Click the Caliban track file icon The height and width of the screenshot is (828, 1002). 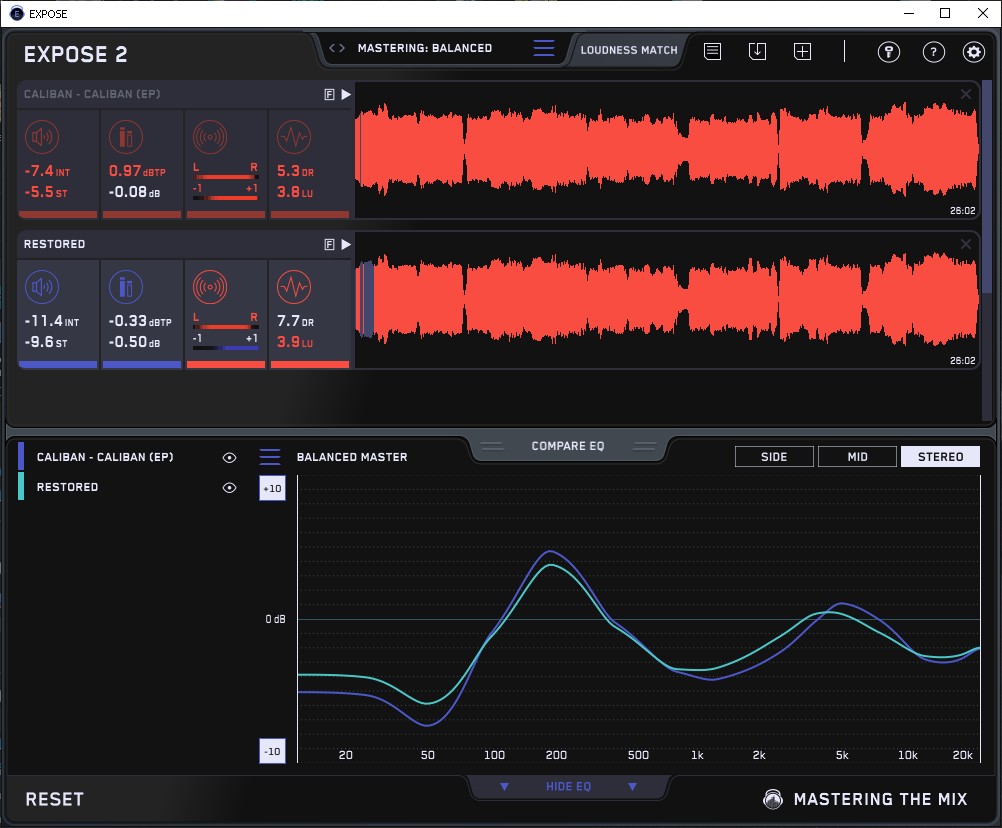click(329, 95)
